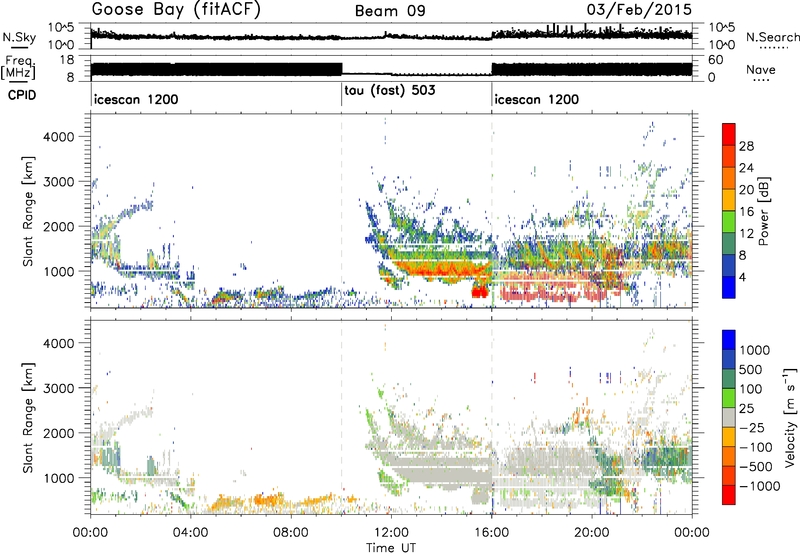Select the 'Power [dB]' colorbar title
Screen dimensions: 800x554
tap(764, 211)
